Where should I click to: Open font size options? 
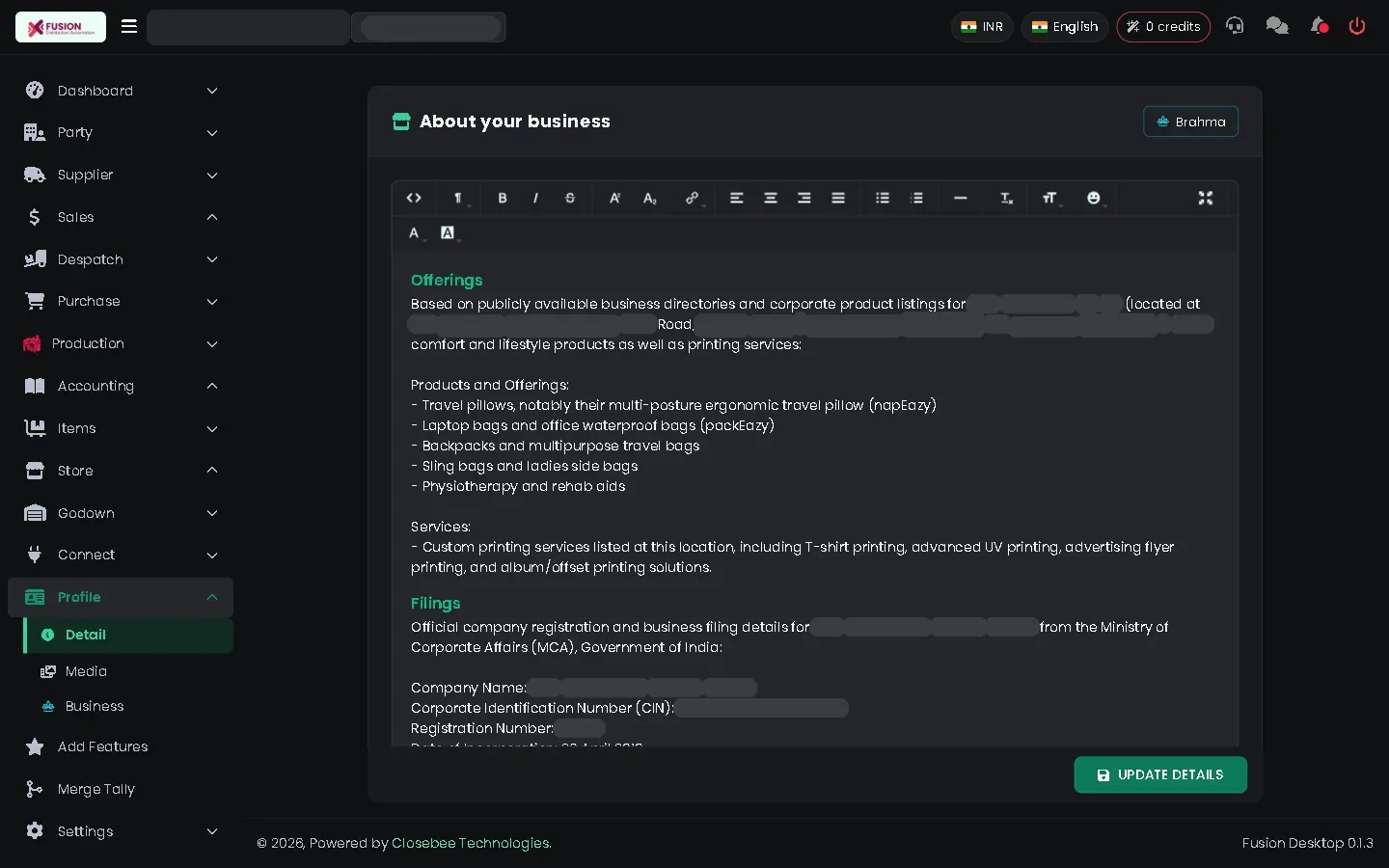coord(1049,198)
